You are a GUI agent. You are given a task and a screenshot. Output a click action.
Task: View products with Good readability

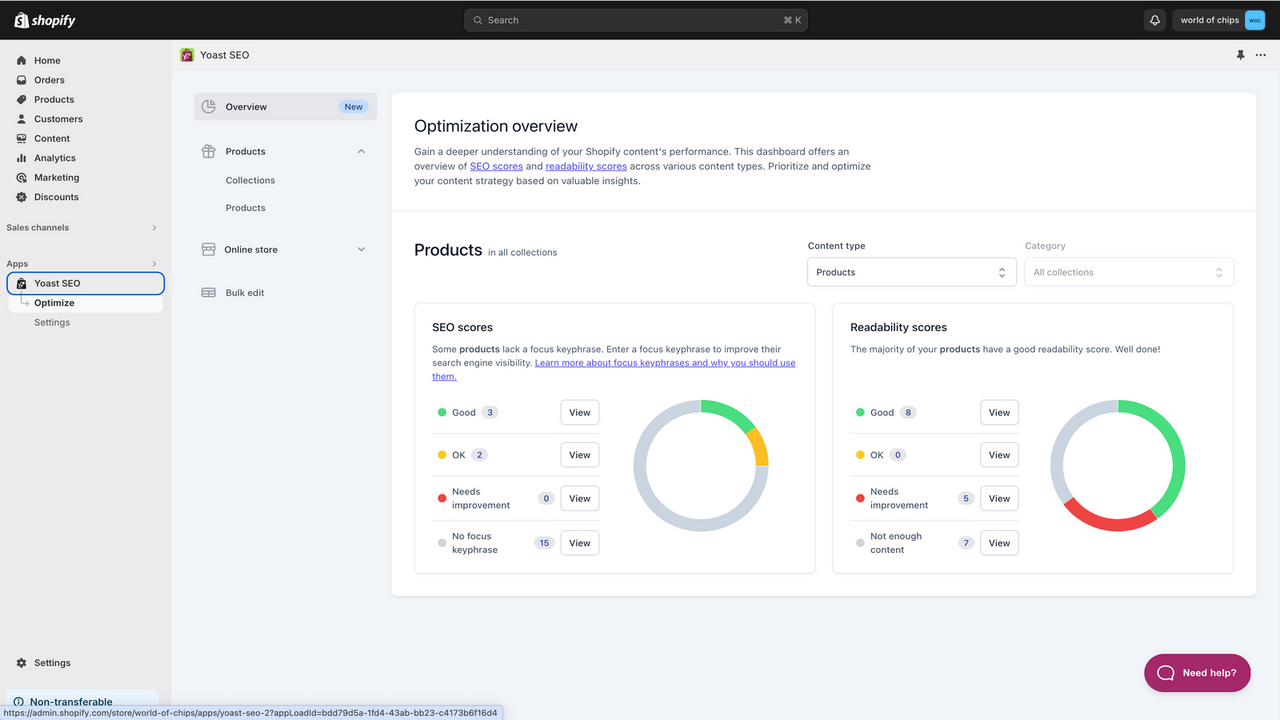click(999, 412)
